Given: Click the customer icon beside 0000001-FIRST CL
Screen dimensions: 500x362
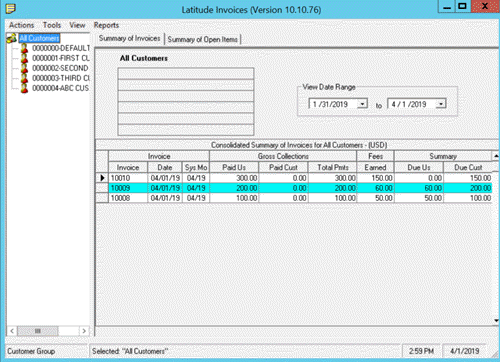Looking at the screenshot, I should 24,58.
